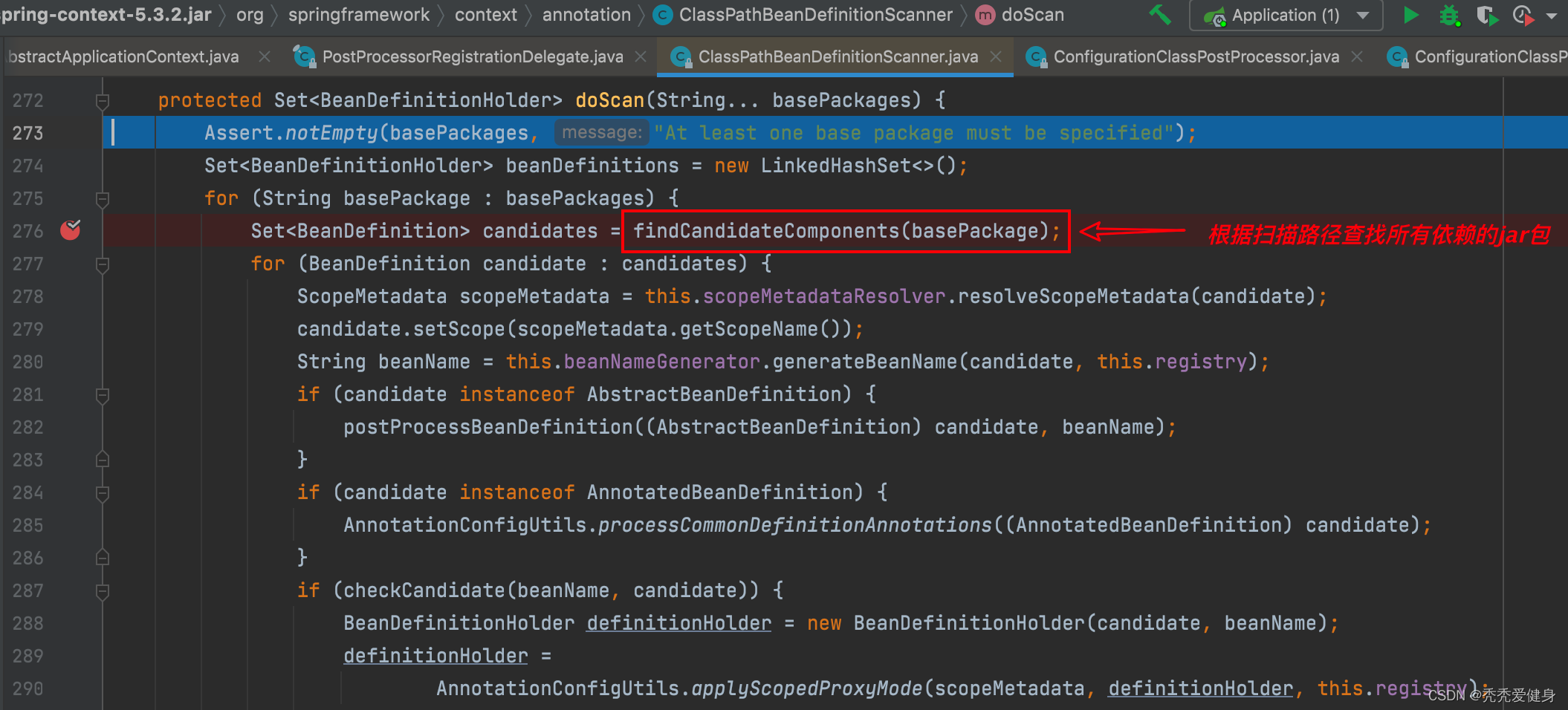1568x710 pixels.
Task: Expand the arrow beside the Profile icon
Action: click(1551, 16)
